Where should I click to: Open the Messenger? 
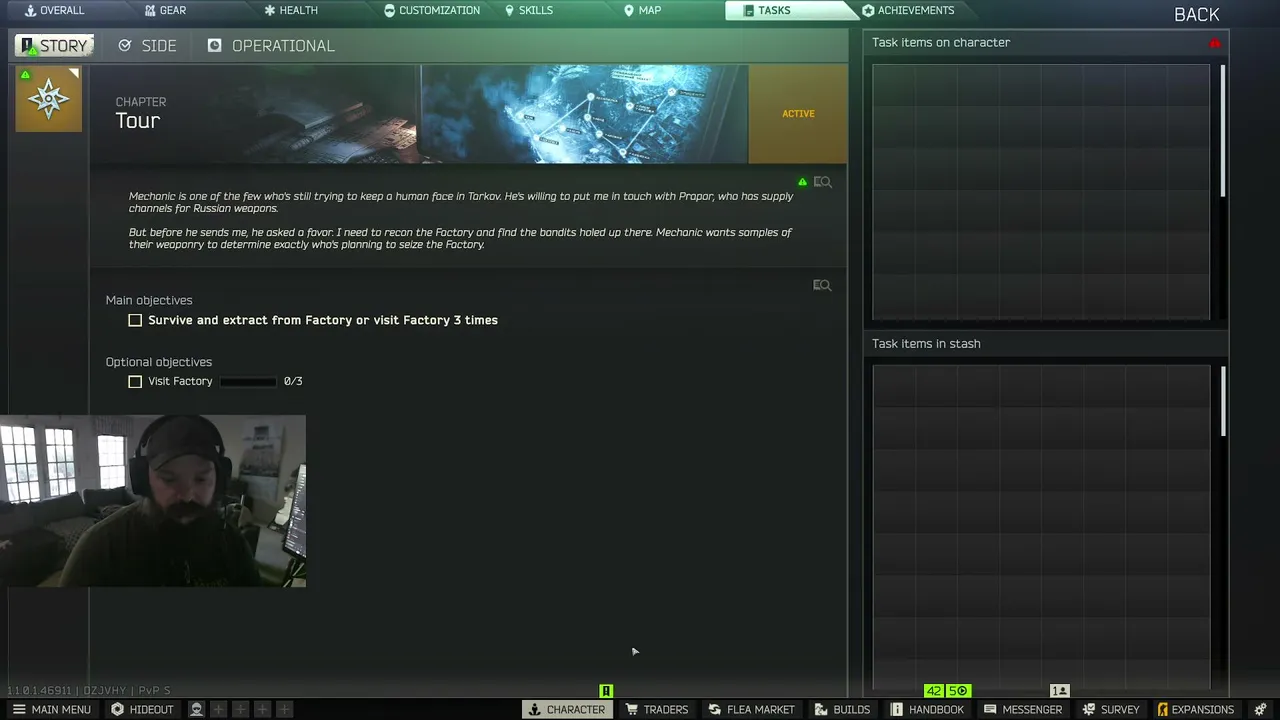pyautogui.click(x=1023, y=710)
